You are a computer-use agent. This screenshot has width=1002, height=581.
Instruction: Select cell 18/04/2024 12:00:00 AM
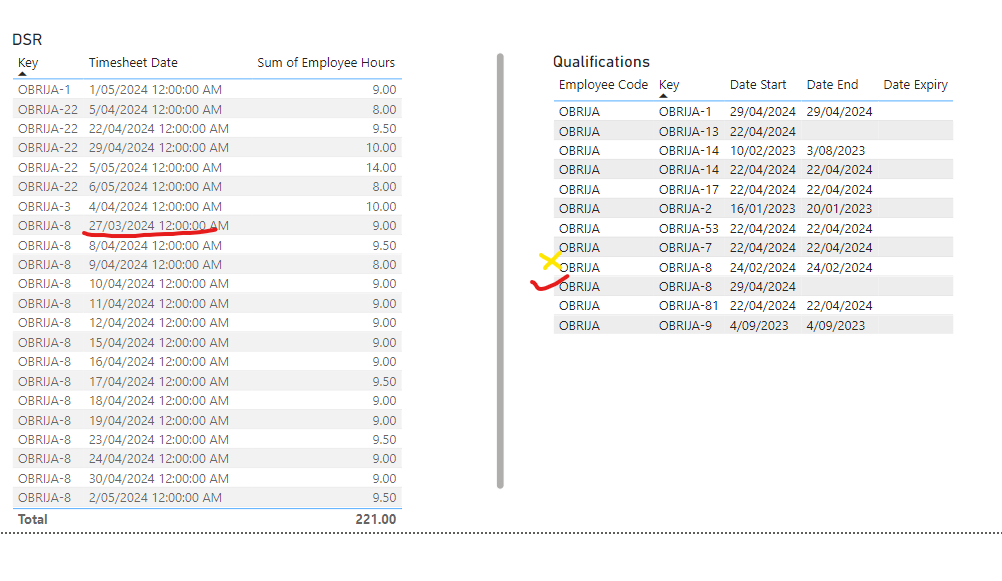click(x=158, y=401)
